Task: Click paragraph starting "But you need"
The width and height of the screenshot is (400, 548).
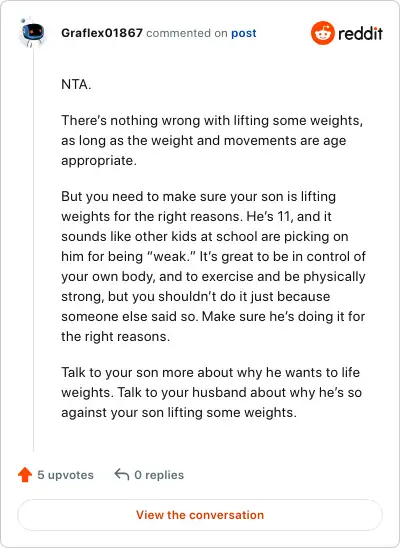Action: tap(213, 266)
